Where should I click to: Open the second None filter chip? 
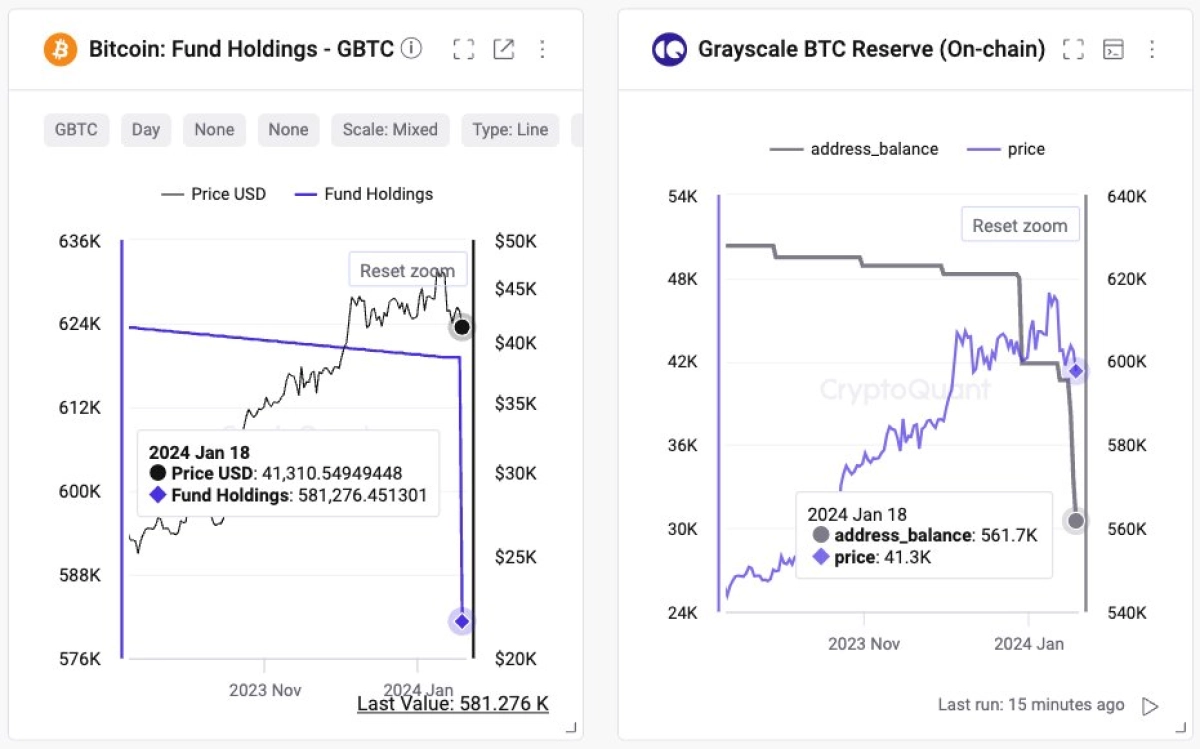(288, 130)
